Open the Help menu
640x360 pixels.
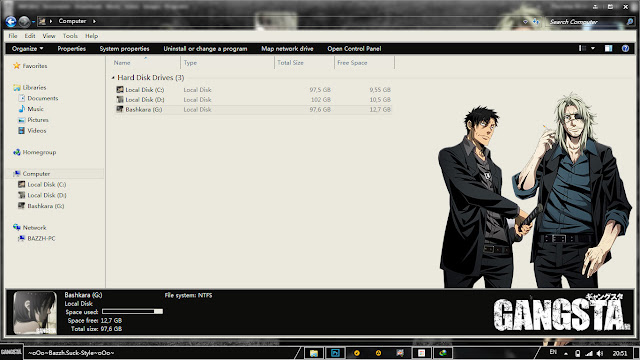[91, 36]
